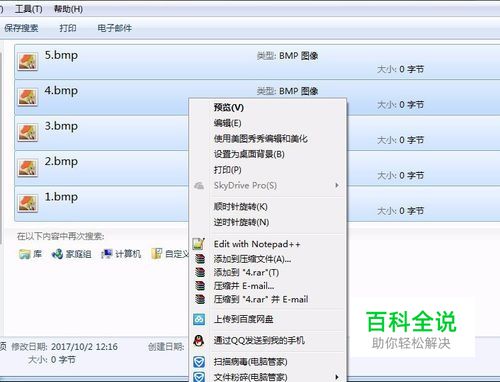Select 通过QQ发送到我的手机
This screenshot has width=500, height=382.
(x=259, y=340)
